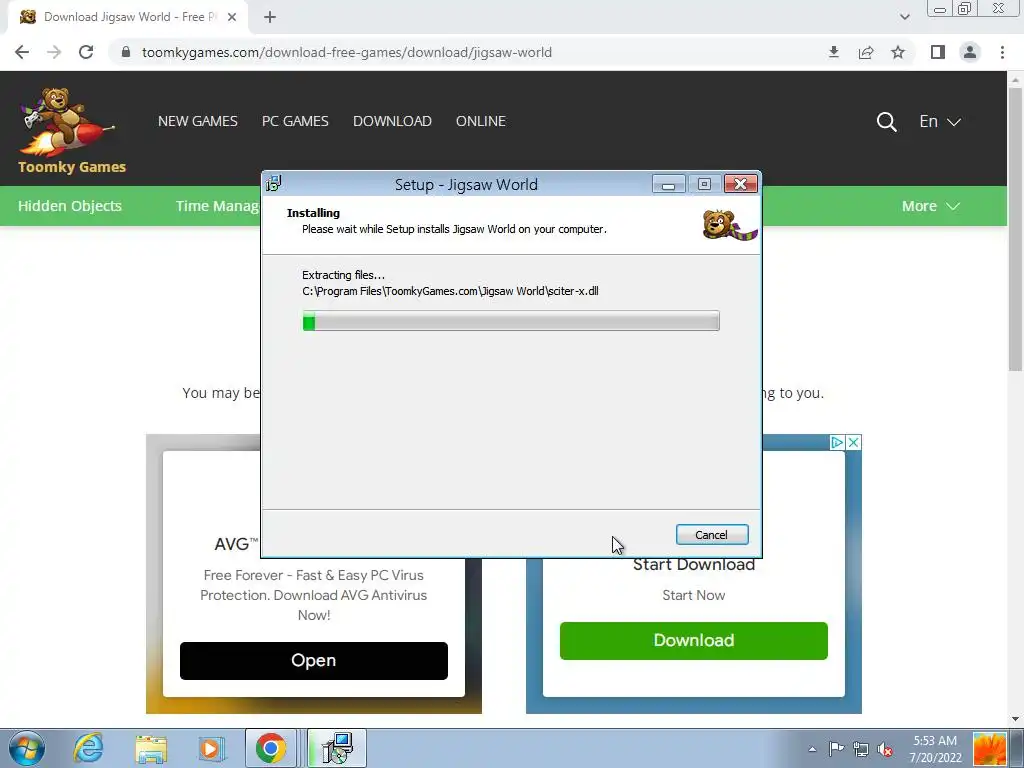
Task: Click the bear mascot image in setup dialog
Action: point(729,225)
